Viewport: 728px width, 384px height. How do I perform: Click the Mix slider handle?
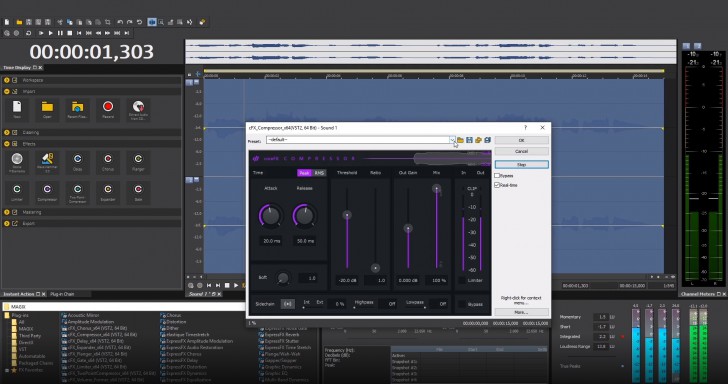click(436, 188)
